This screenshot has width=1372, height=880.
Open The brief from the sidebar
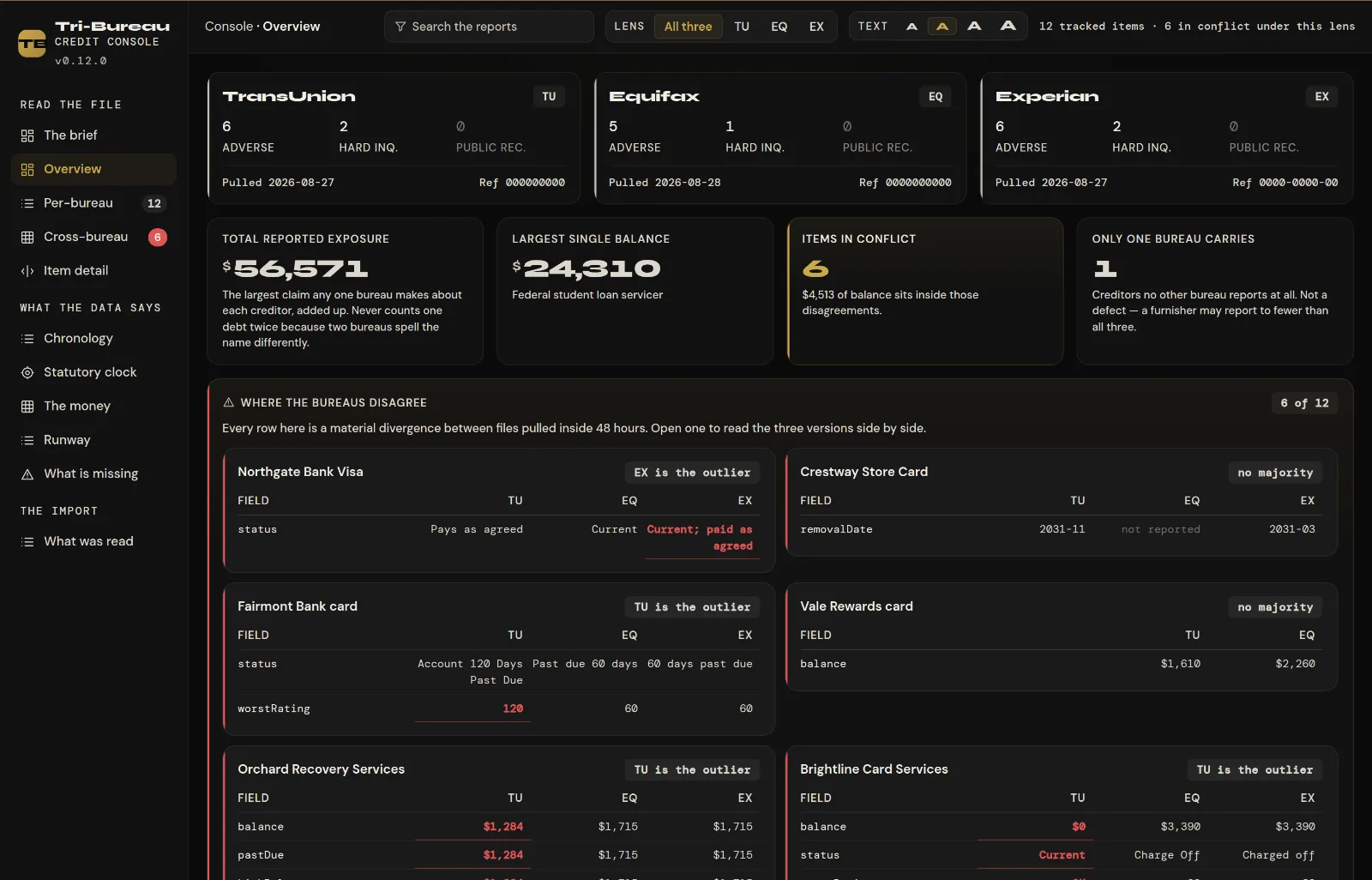[x=93, y=136]
